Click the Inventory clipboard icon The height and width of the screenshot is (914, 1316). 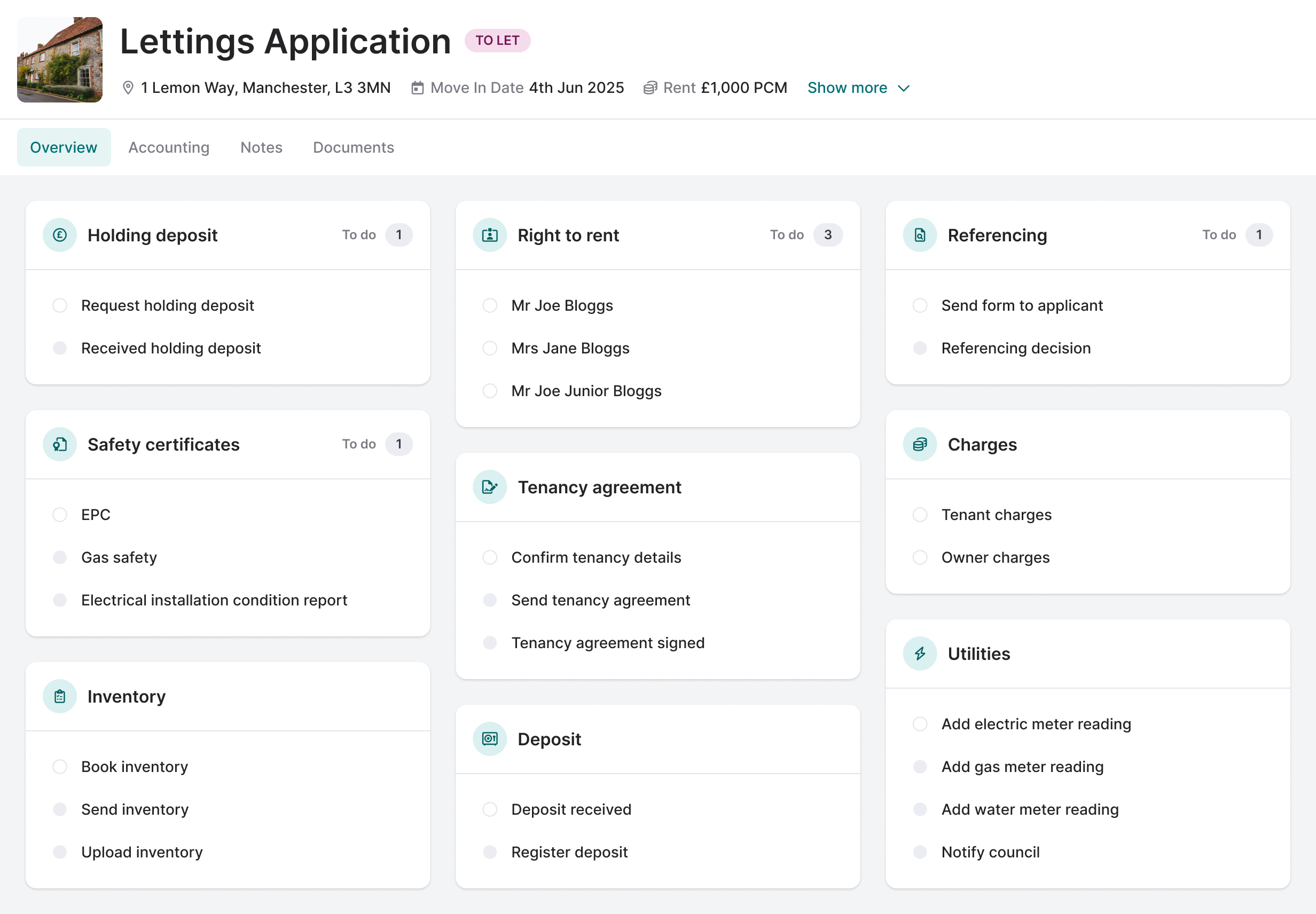(x=60, y=696)
